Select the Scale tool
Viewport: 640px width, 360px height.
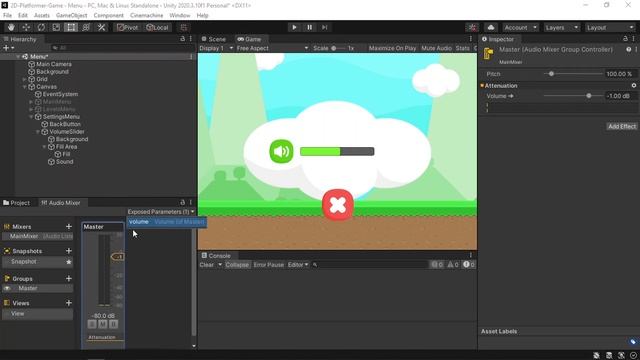click(x=56, y=27)
